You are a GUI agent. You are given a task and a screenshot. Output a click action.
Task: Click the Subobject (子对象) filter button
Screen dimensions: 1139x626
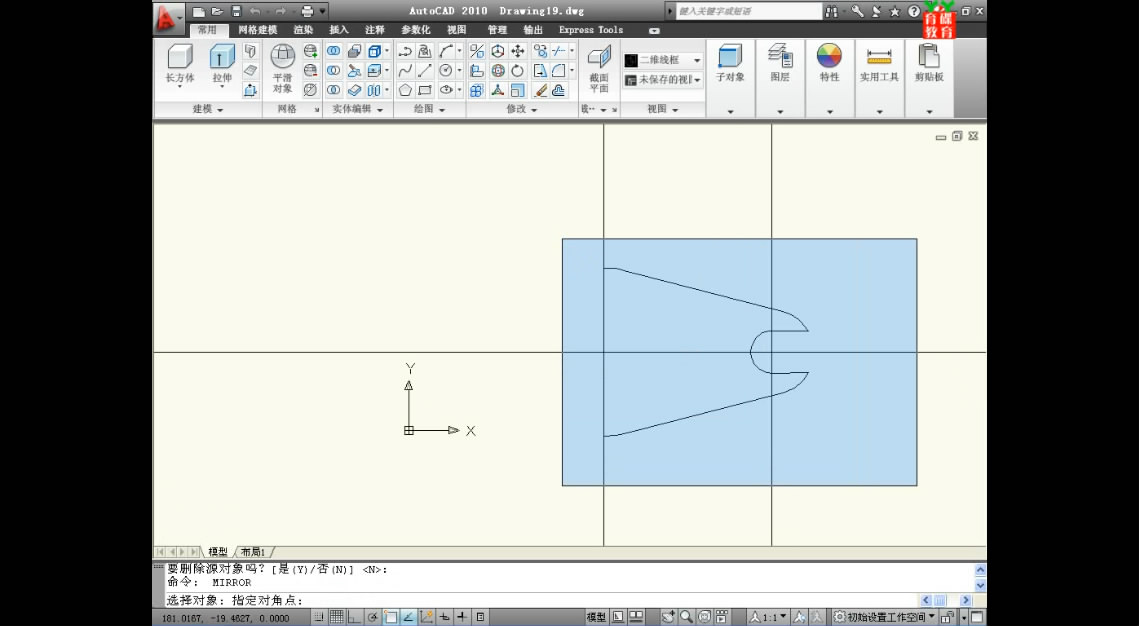[x=730, y=62]
